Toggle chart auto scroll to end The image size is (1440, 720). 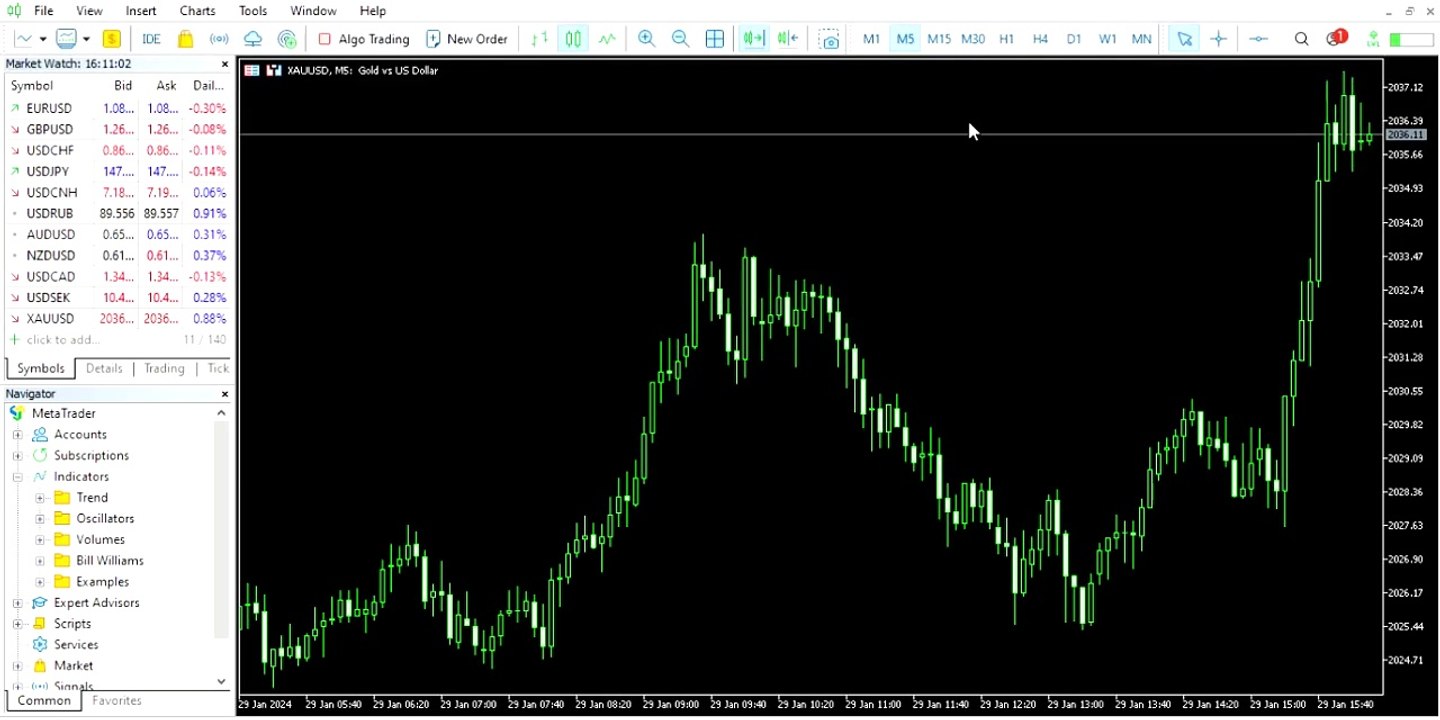click(754, 39)
